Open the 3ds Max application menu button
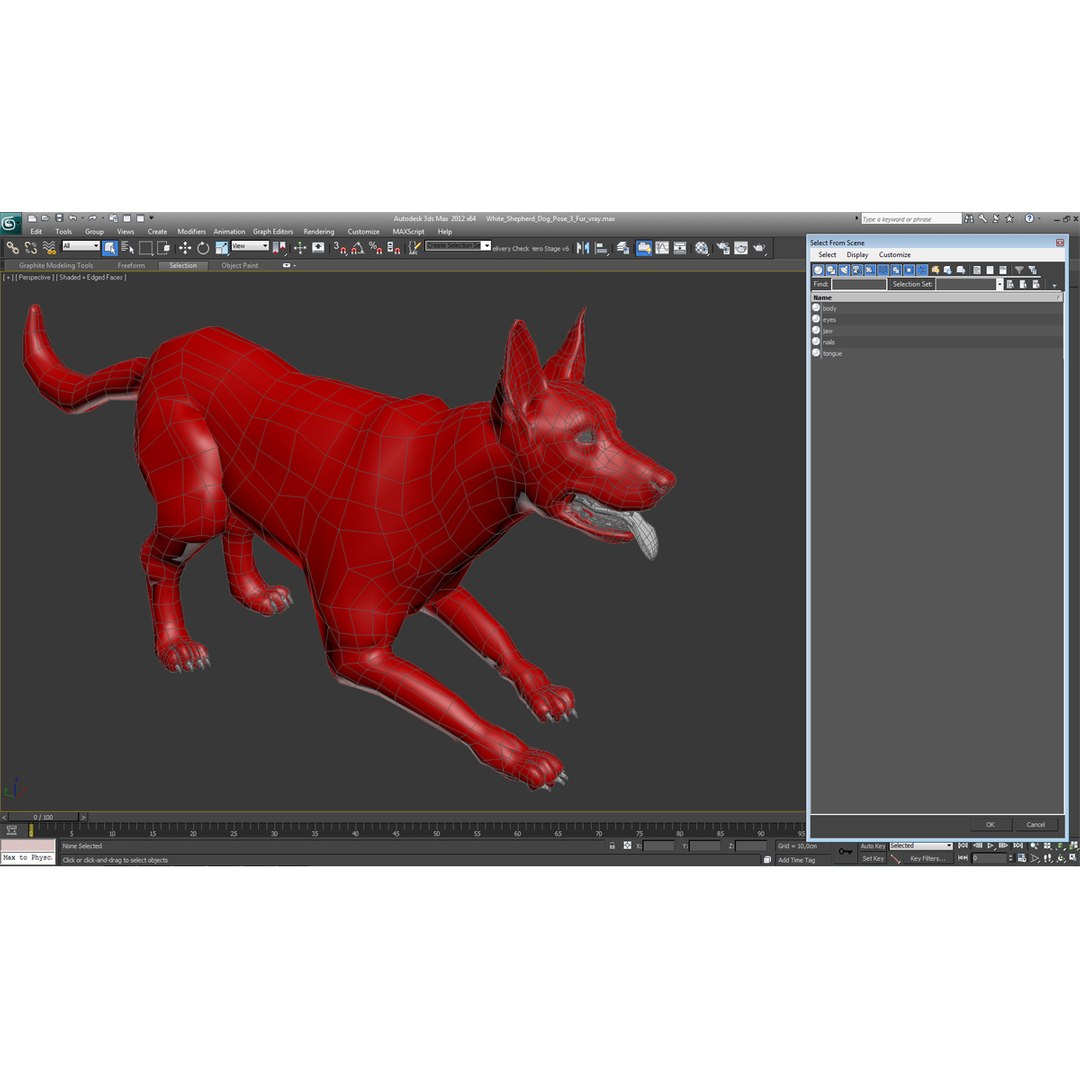 click(10, 224)
